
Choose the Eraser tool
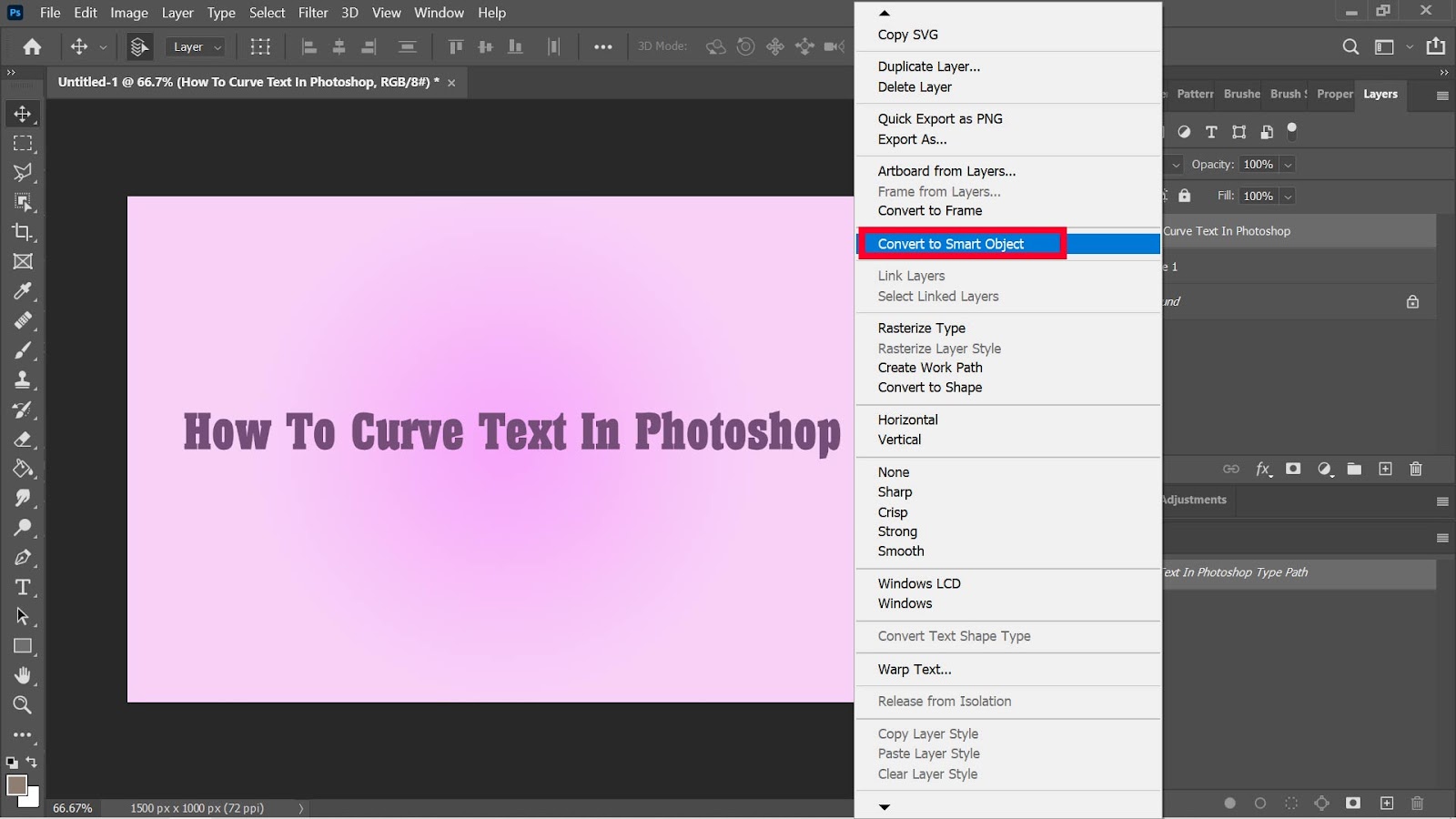click(x=23, y=440)
